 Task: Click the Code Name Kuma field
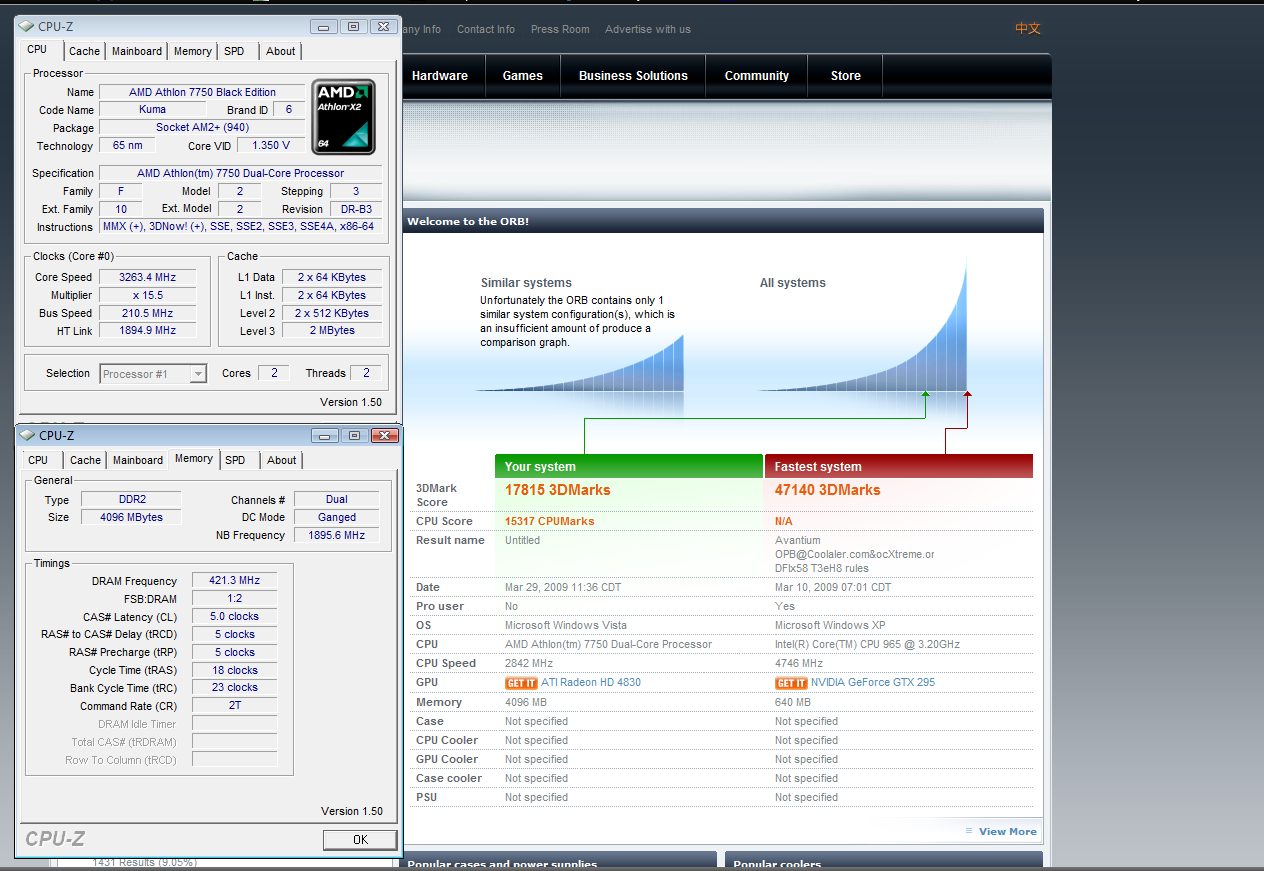(x=153, y=110)
